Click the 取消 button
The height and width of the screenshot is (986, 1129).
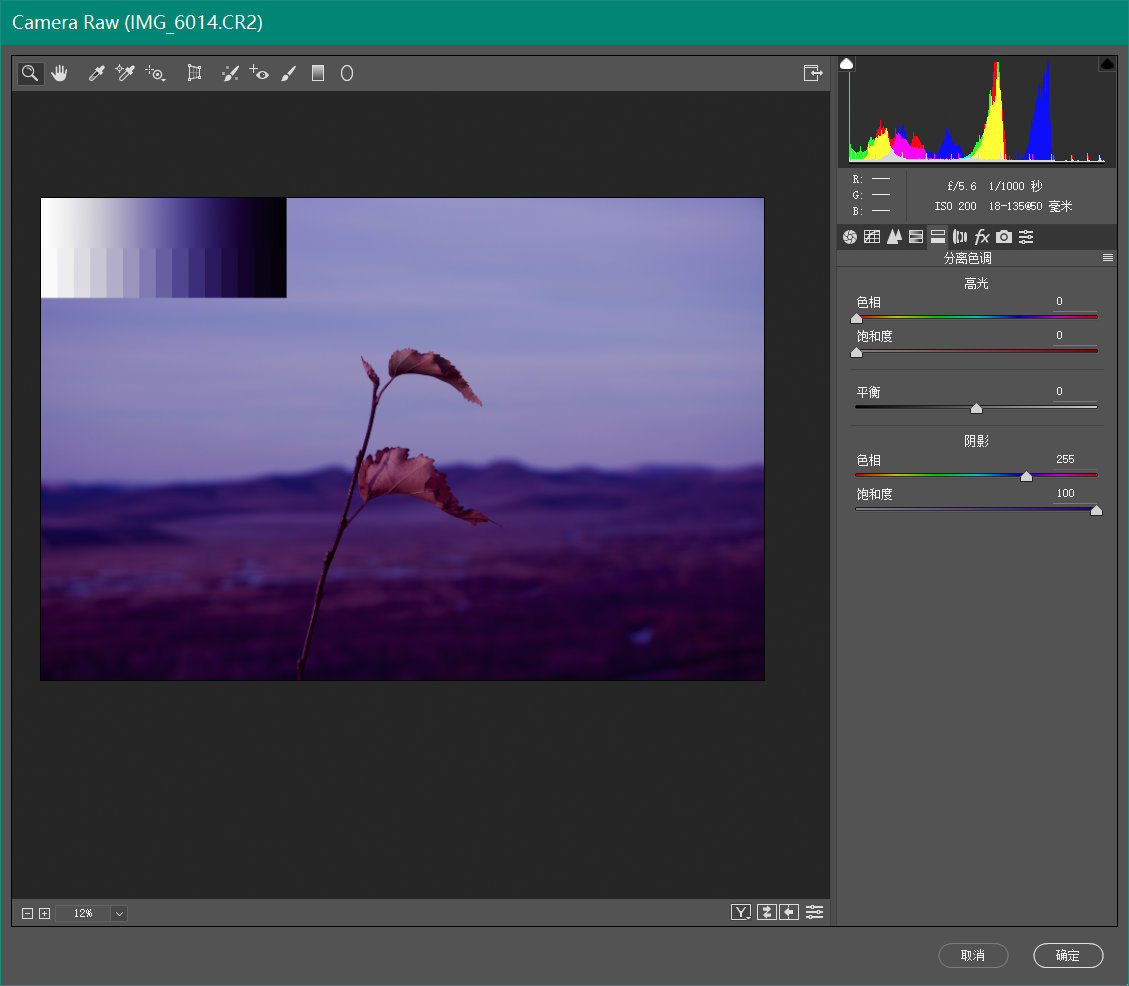pyautogui.click(x=973, y=956)
